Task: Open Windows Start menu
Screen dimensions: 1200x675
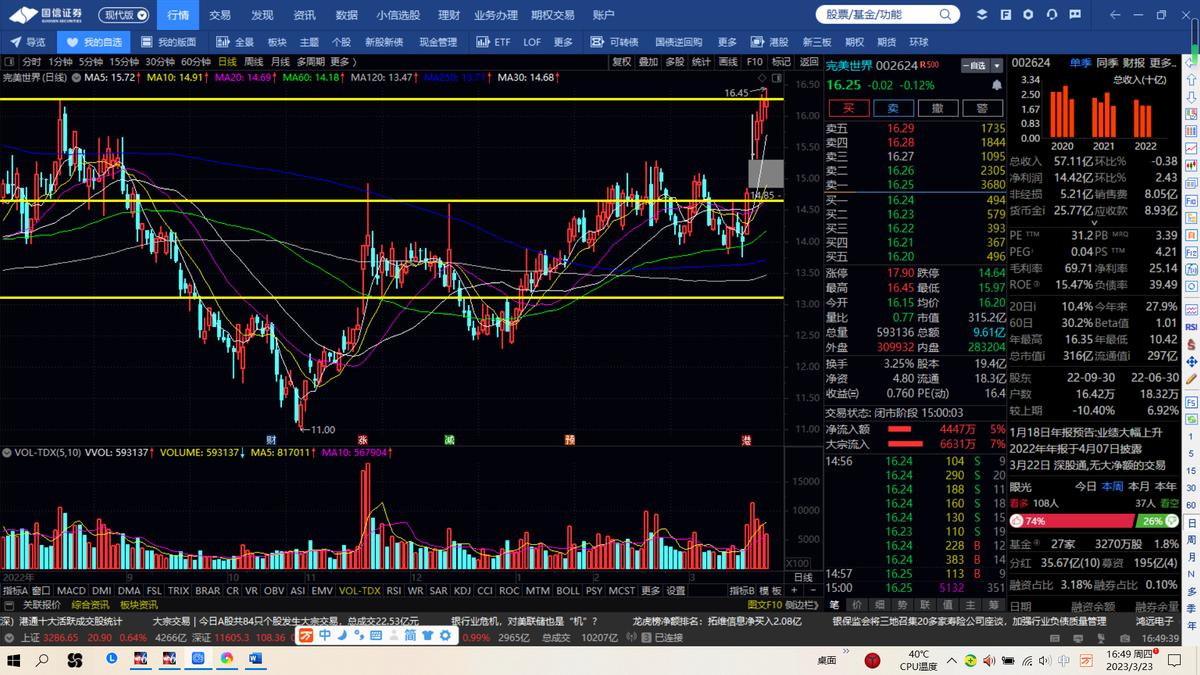Action: coord(15,660)
